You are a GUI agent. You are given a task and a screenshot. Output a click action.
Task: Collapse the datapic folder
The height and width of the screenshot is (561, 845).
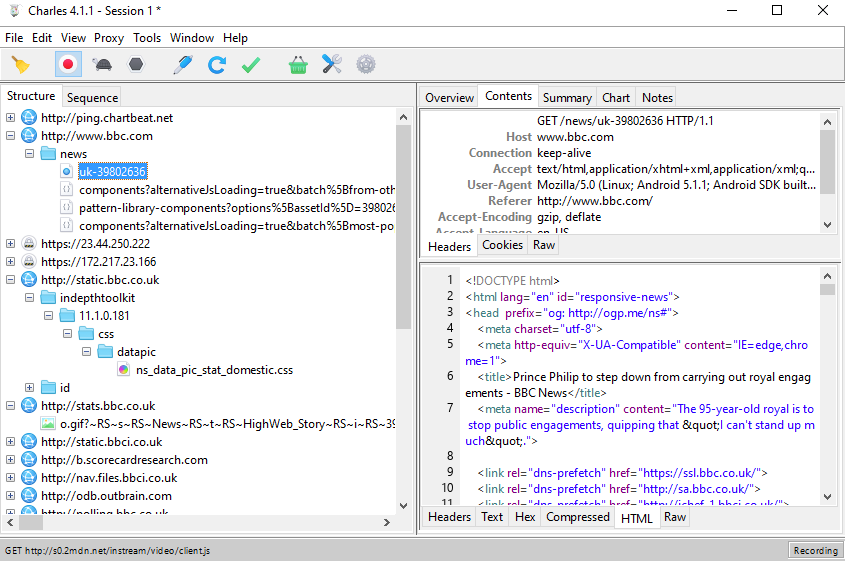pos(86,351)
